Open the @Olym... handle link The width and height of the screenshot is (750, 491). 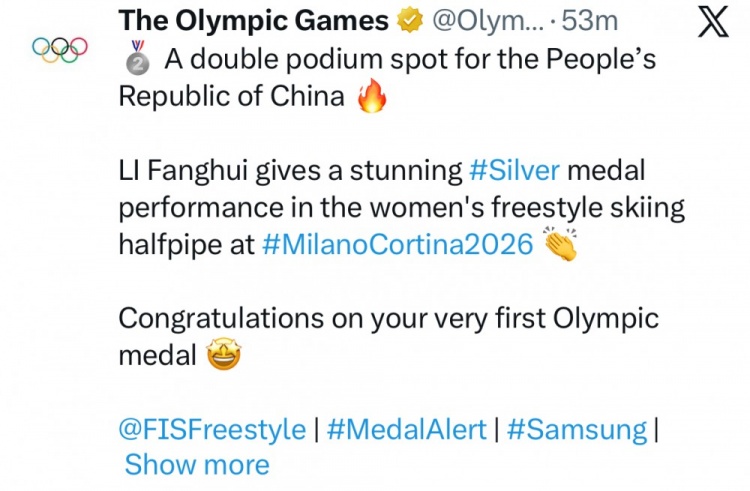pyautogui.click(x=486, y=21)
